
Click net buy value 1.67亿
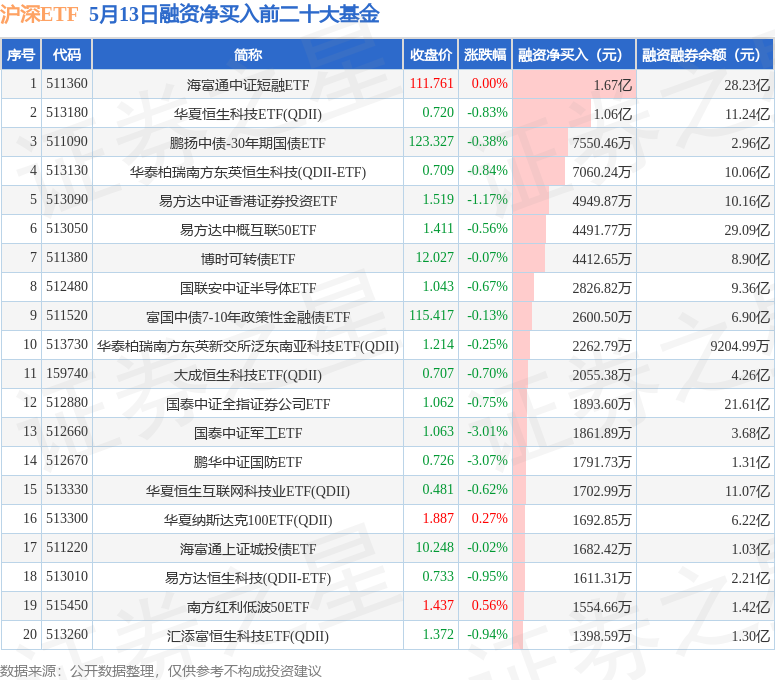click(612, 85)
